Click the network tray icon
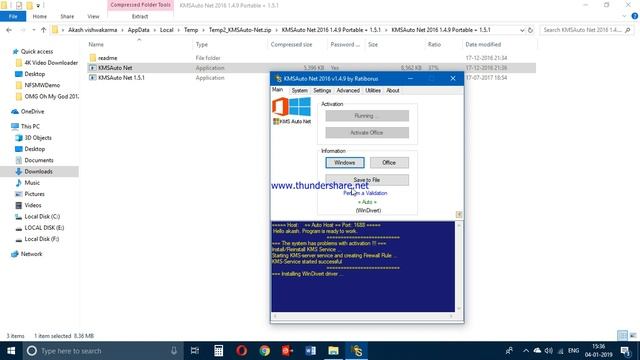 click(560, 351)
